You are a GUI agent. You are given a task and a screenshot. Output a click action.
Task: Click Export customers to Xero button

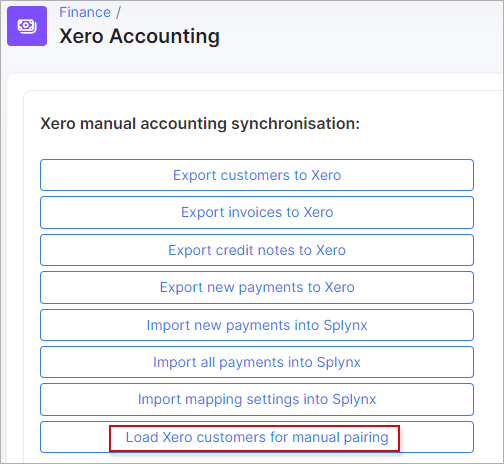point(257,175)
